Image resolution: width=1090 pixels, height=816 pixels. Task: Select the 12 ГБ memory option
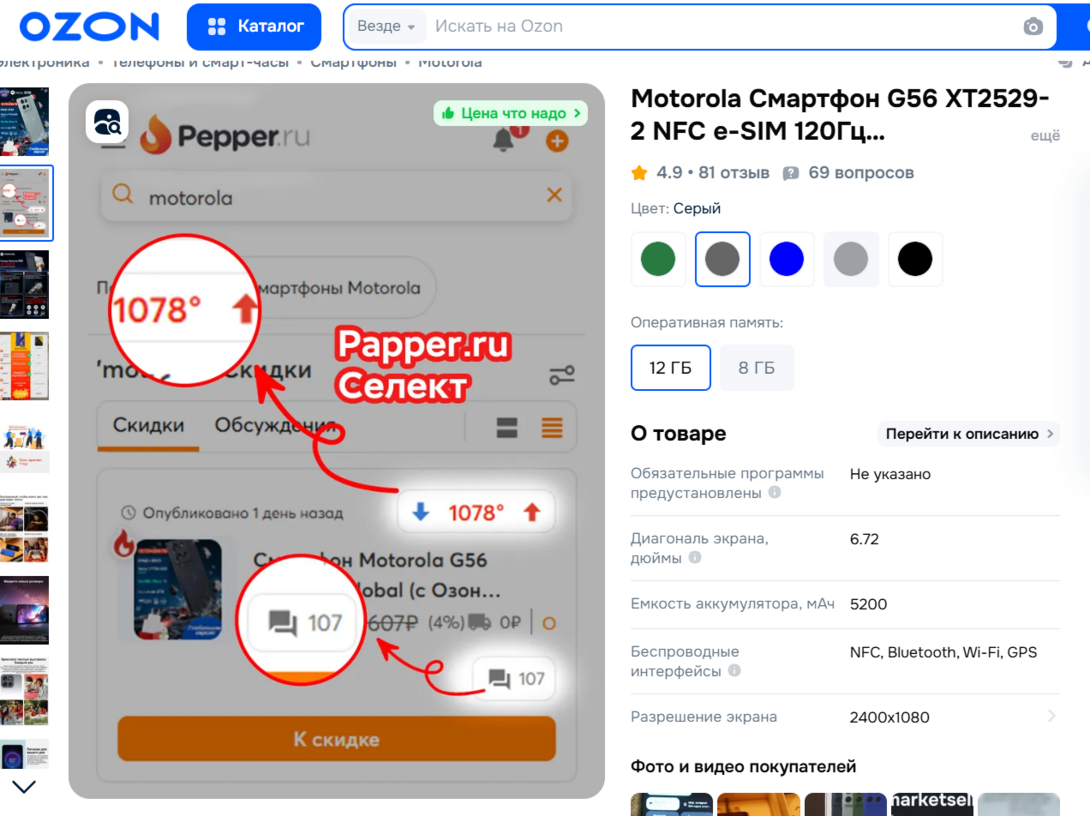(x=670, y=368)
